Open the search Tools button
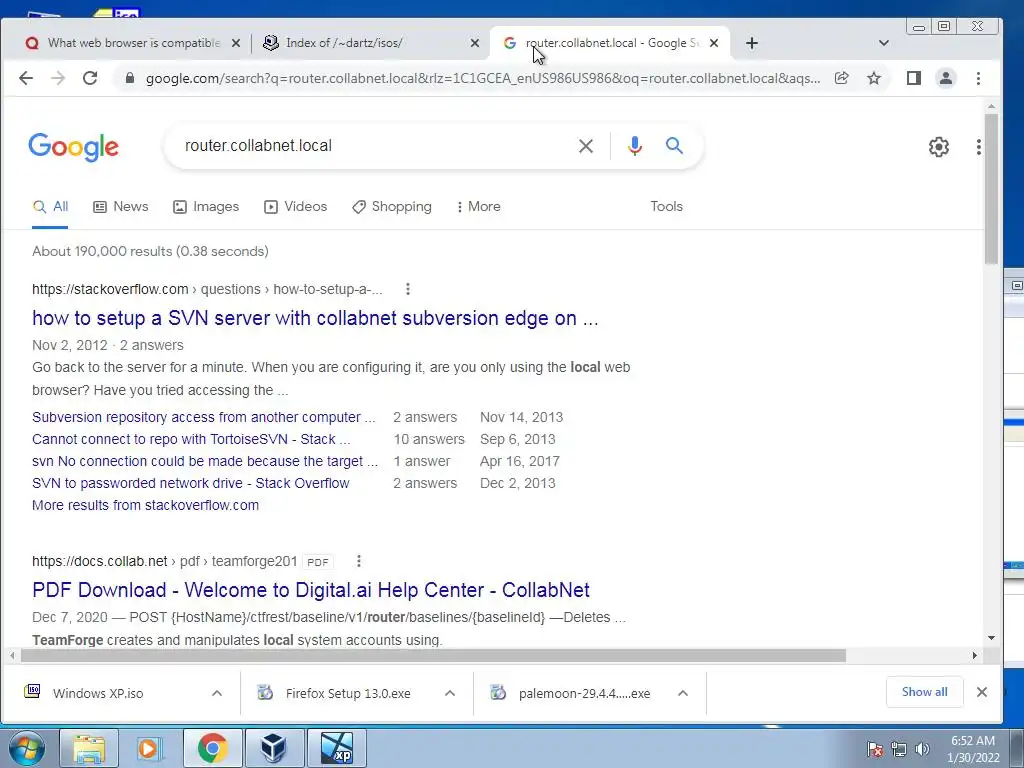 click(x=666, y=206)
